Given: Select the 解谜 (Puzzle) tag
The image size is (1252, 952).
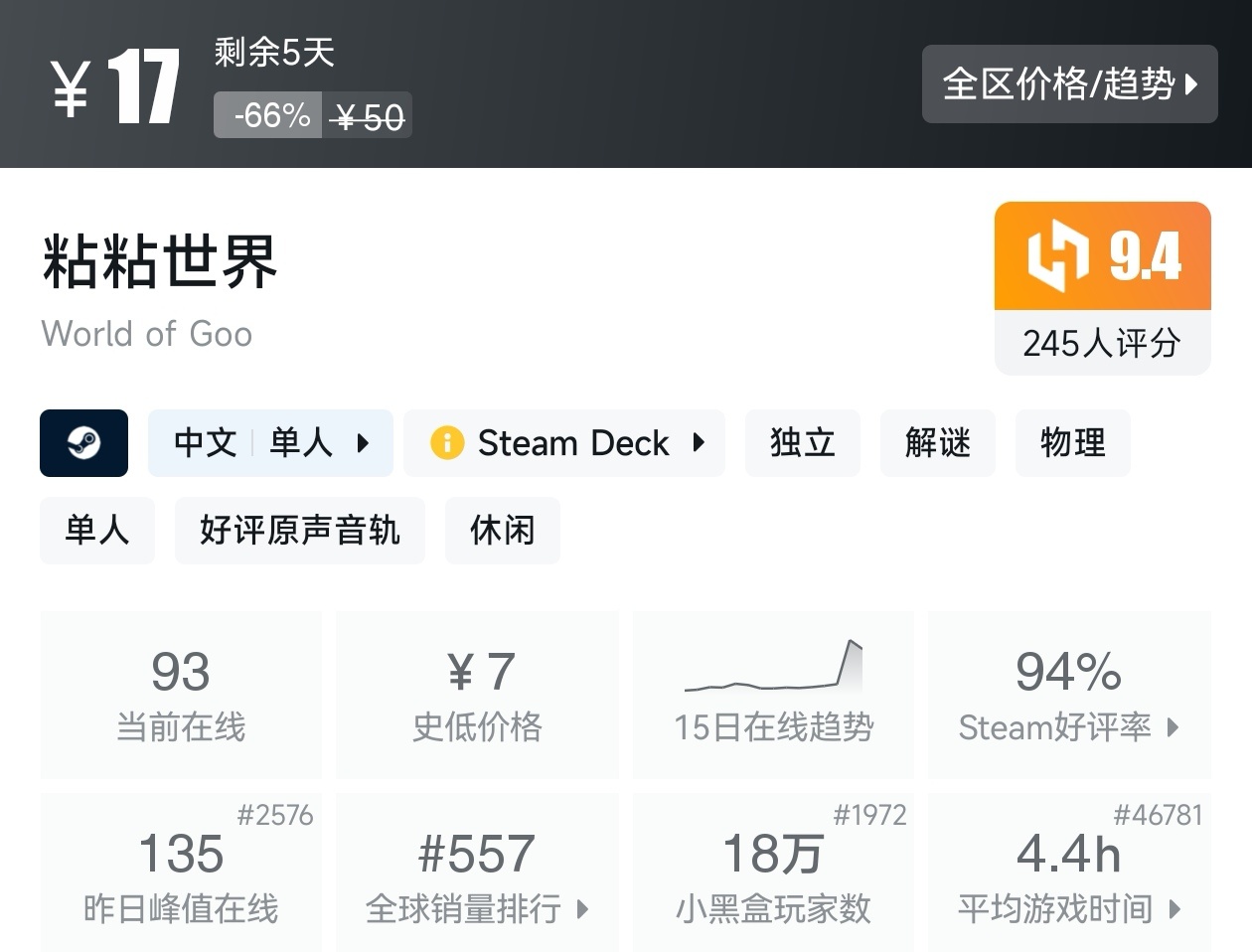Looking at the screenshot, I should click(937, 443).
